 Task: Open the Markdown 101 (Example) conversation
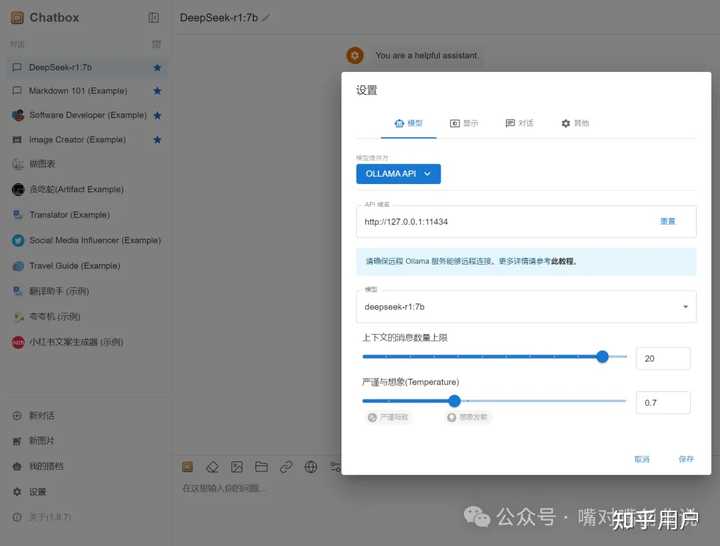86,91
